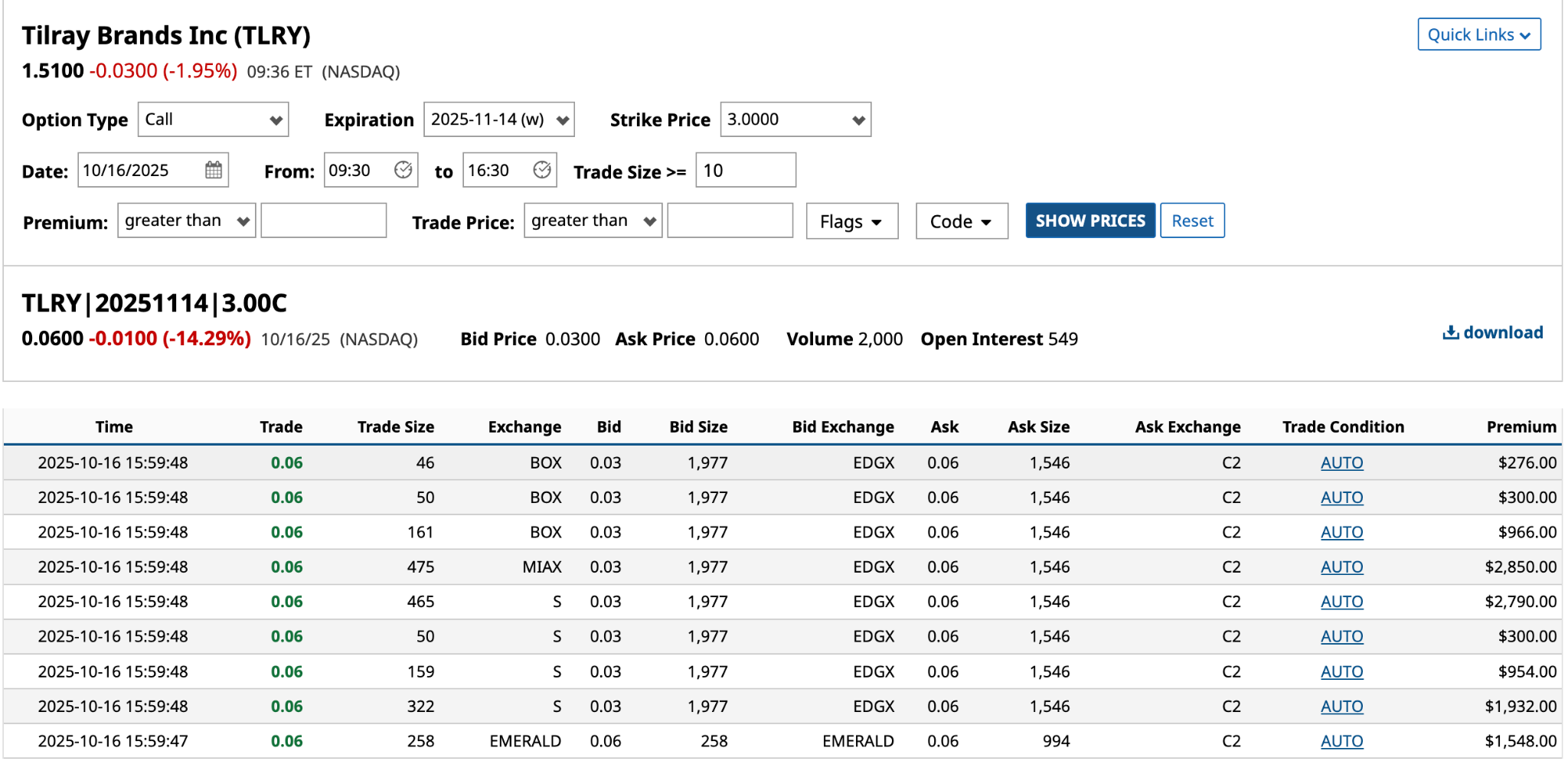Click the clock icon in From time field

pos(403,170)
